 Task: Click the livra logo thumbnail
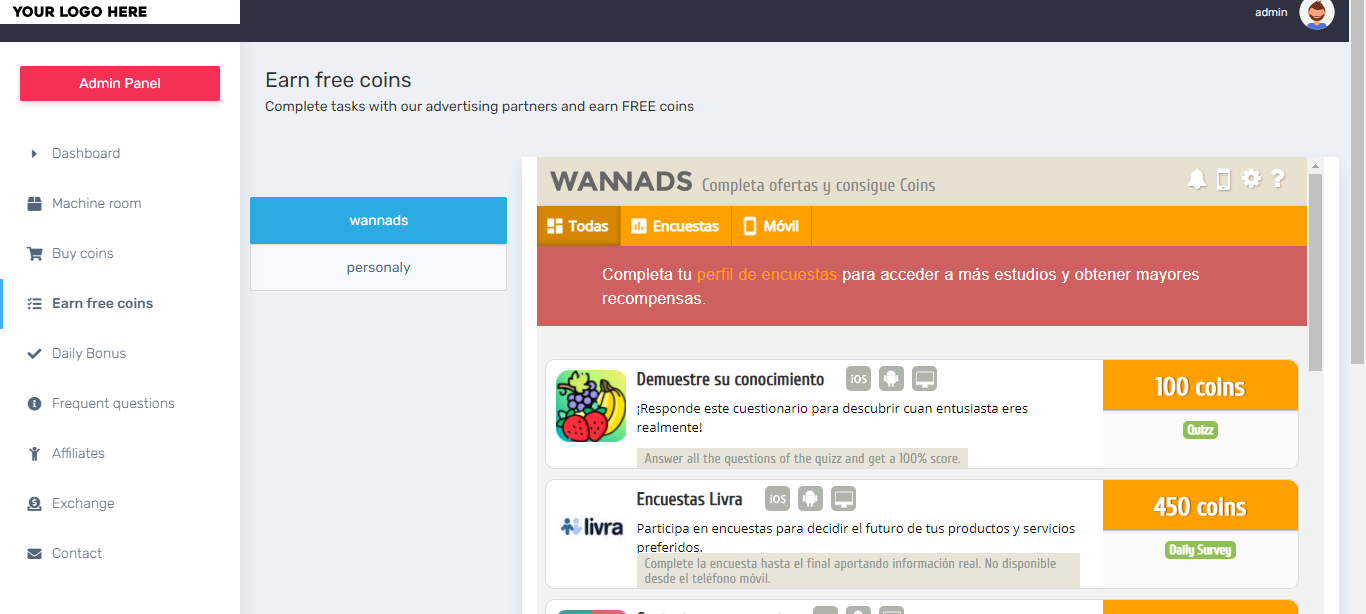[x=591, y=526]
